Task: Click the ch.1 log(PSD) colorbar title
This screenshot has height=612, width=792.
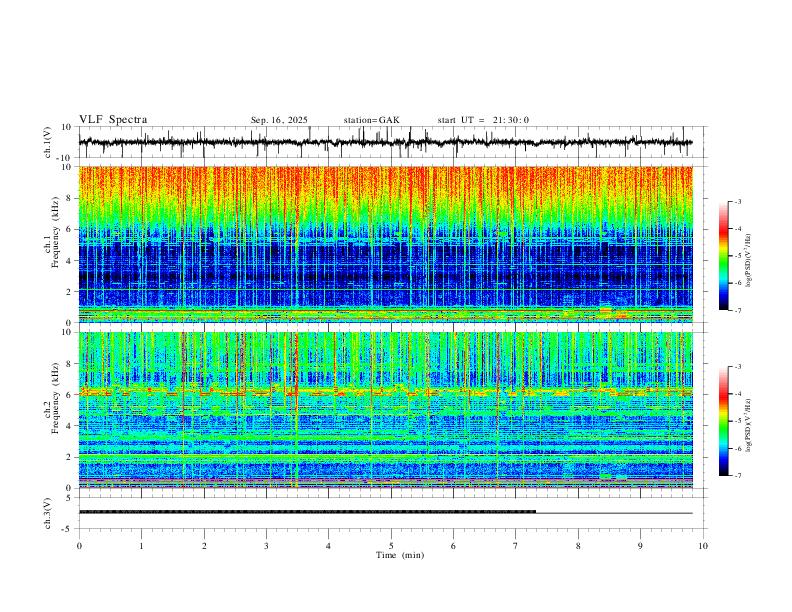Action: (x=749, y=261)
